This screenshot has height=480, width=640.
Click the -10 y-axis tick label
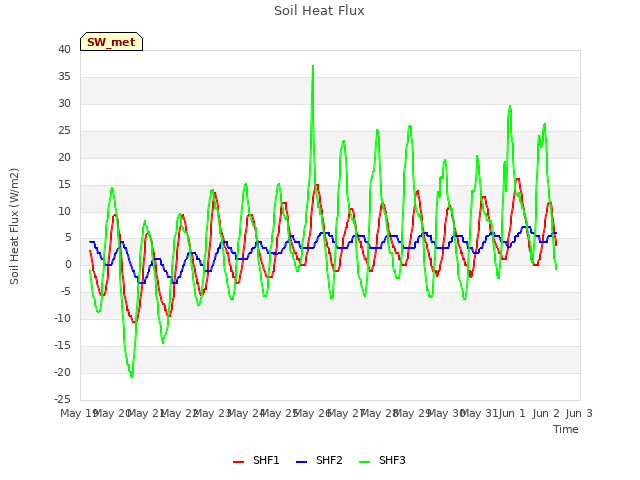[62, 318]
